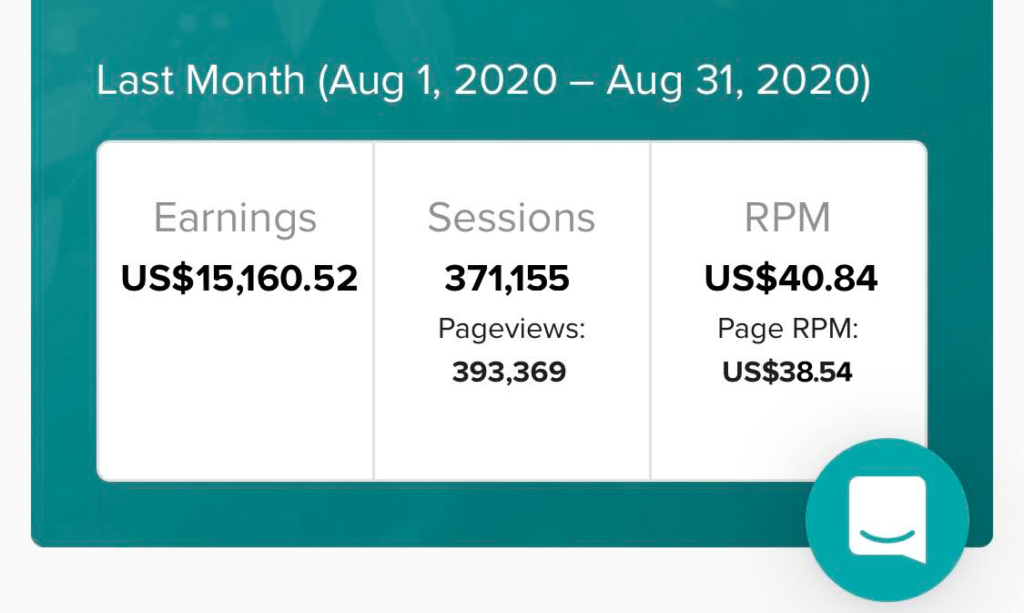1024x613 pixels.
Task: Click the Last Month date range heading
Action: 483,81
